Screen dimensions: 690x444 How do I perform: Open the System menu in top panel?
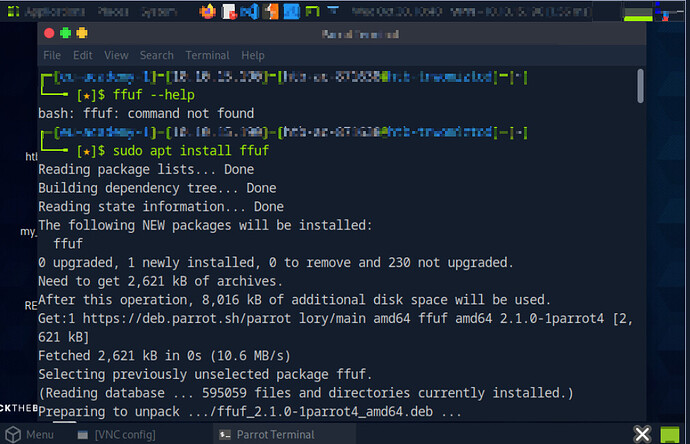coord(159,11)
